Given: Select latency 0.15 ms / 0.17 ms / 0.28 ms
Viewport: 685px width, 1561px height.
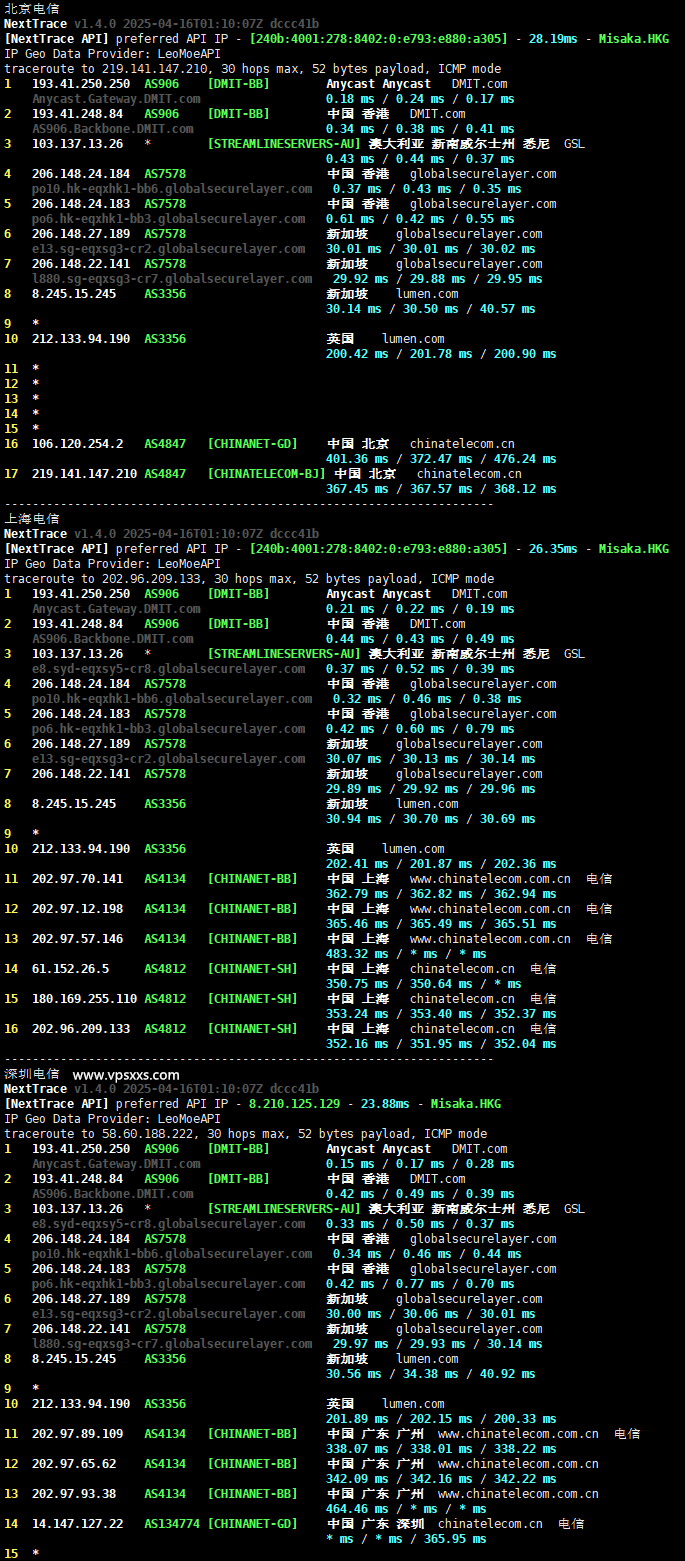Looking at the screenshot, I should (x=420, y=1164).
